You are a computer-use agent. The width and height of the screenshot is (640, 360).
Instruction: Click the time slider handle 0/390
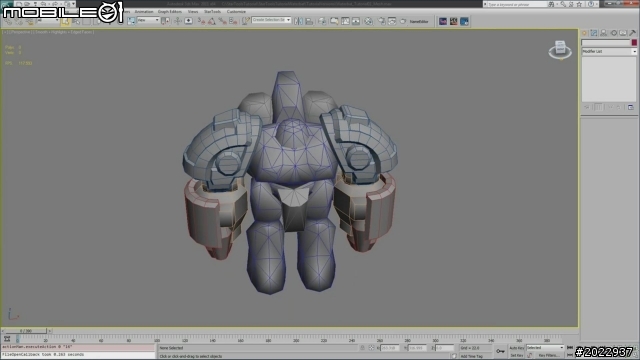point(26,331)
